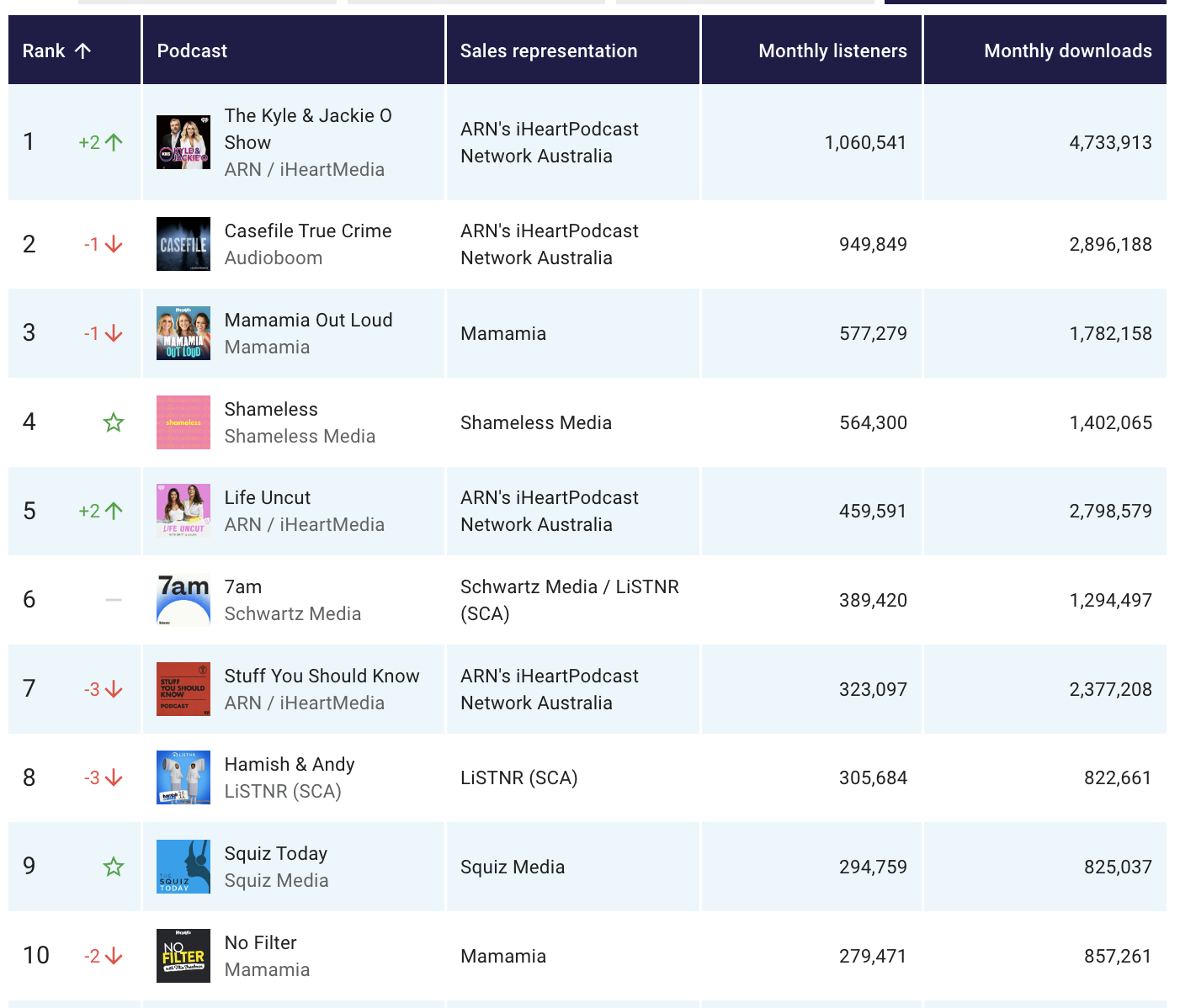Select the monthly downloads value 825,037
The image size is (1180, 1008).
(x=1118, y=867)
